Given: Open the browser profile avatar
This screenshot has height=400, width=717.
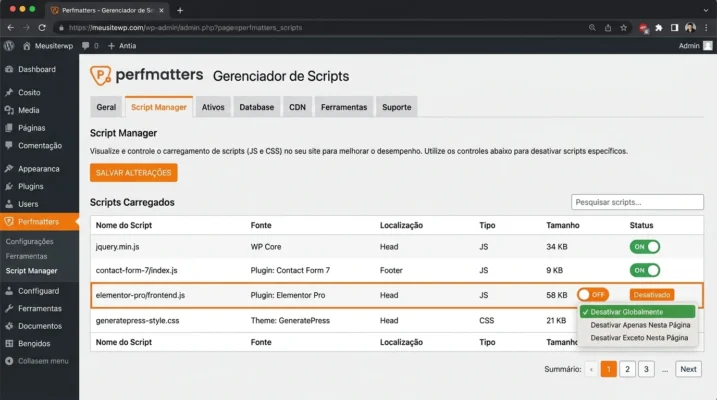Looking at the screenshot, I should coord(690,27).
